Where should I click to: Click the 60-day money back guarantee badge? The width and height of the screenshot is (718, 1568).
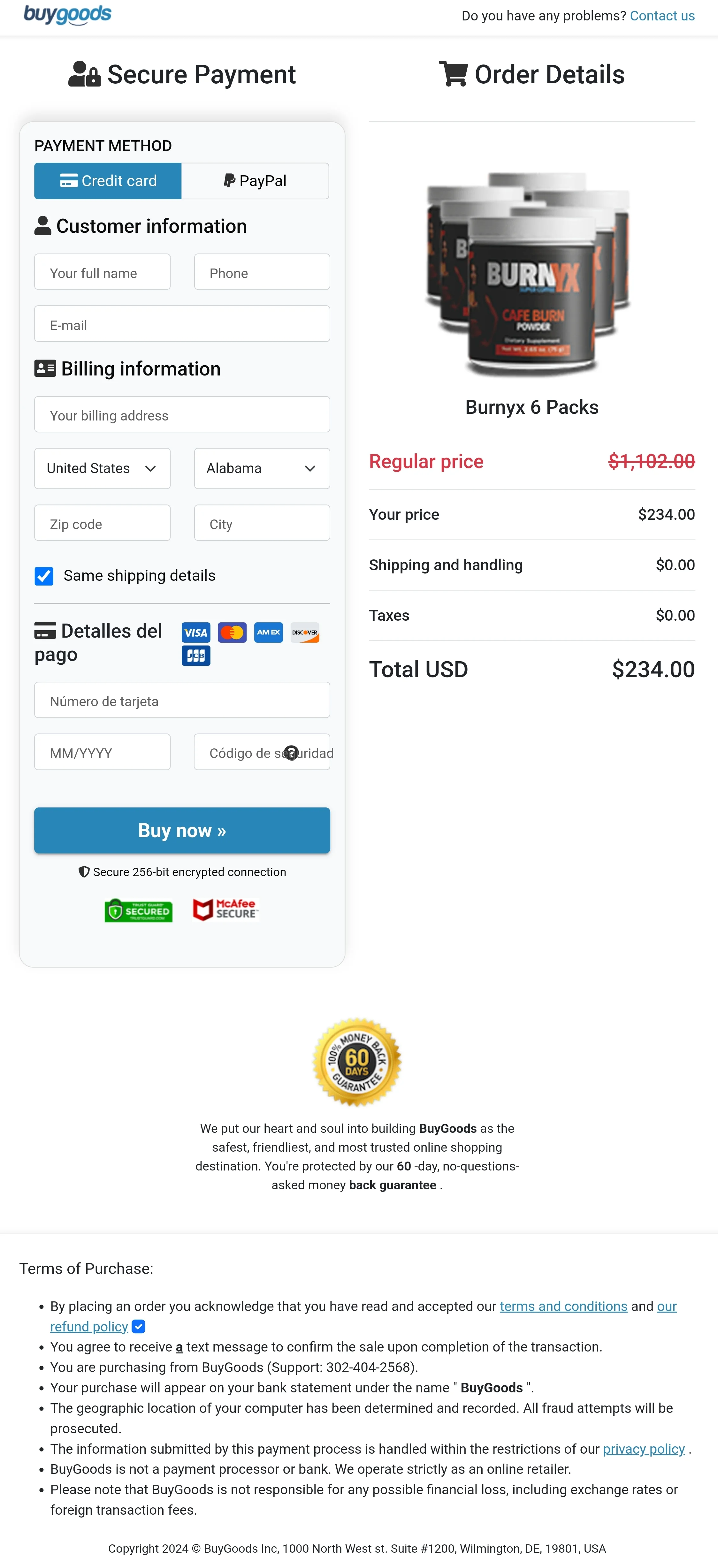357,1064
